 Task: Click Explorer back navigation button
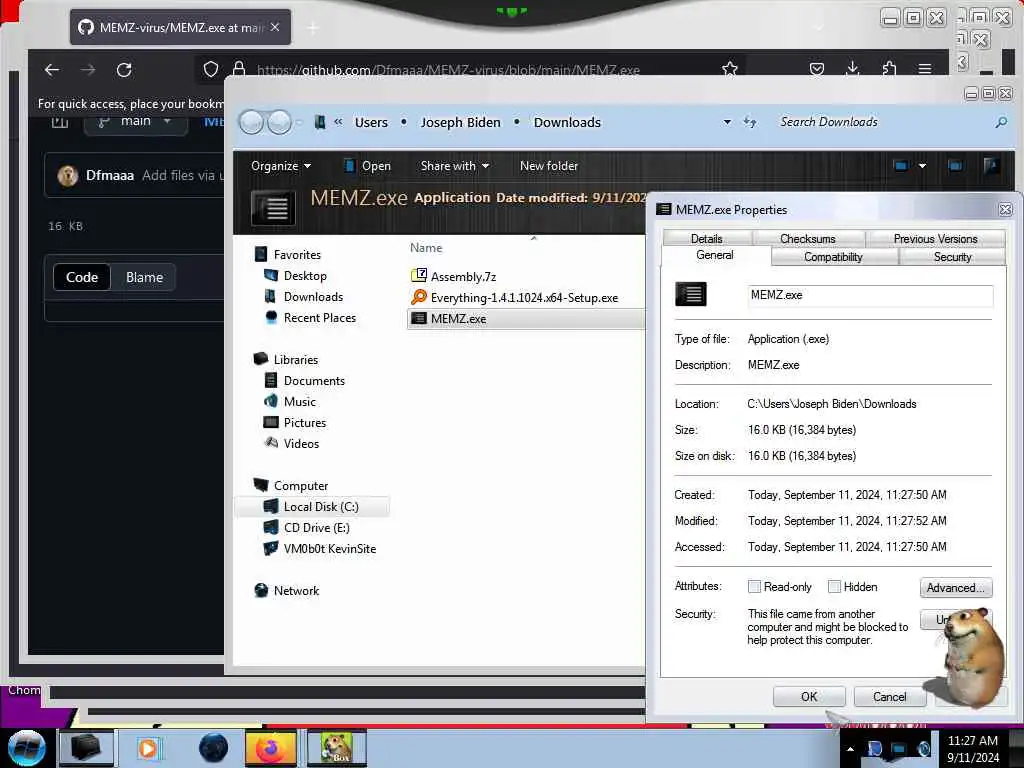[251, 122]
